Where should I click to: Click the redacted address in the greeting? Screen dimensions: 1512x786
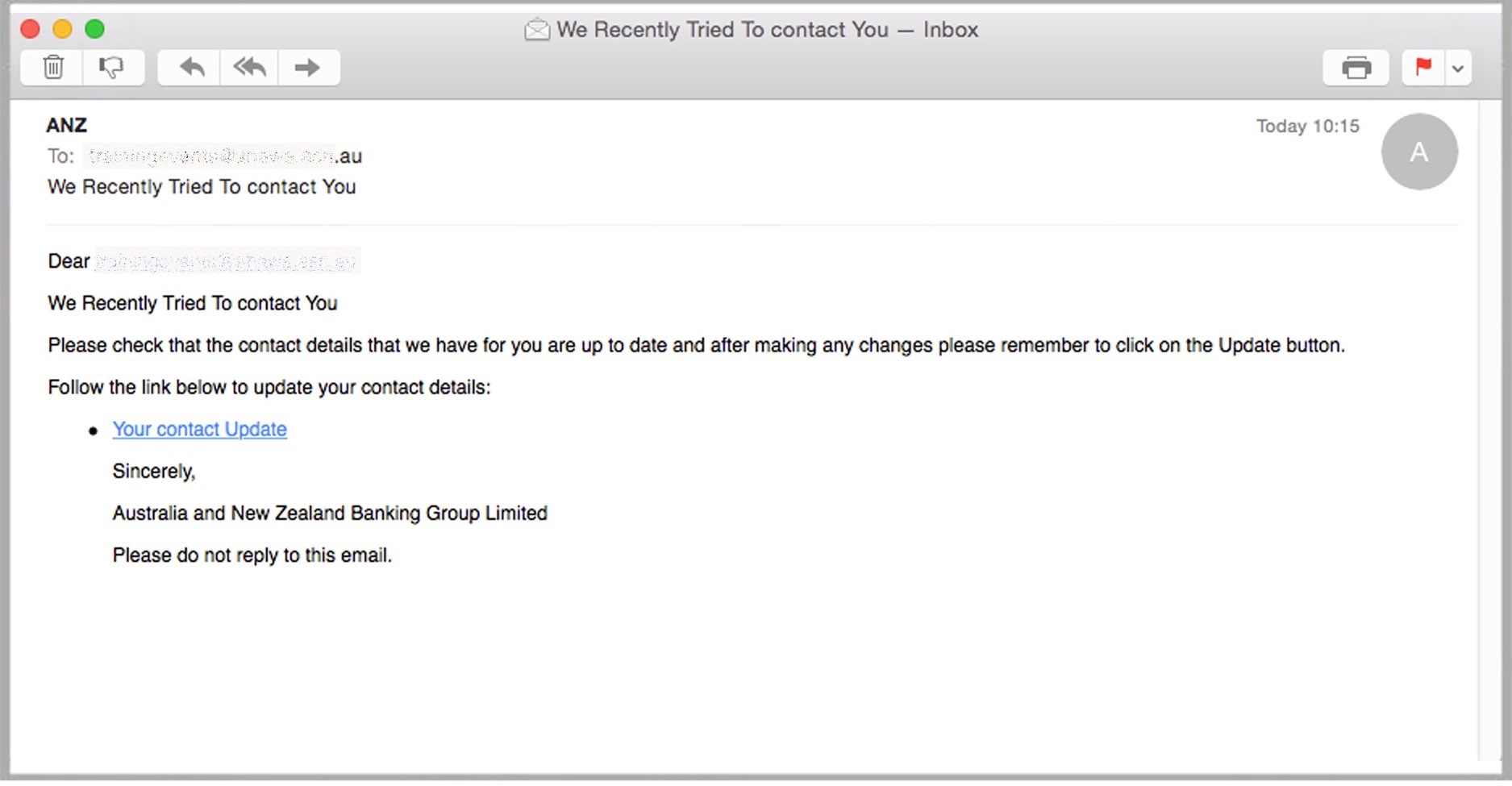pyautogui.click(x=227, y=260)
